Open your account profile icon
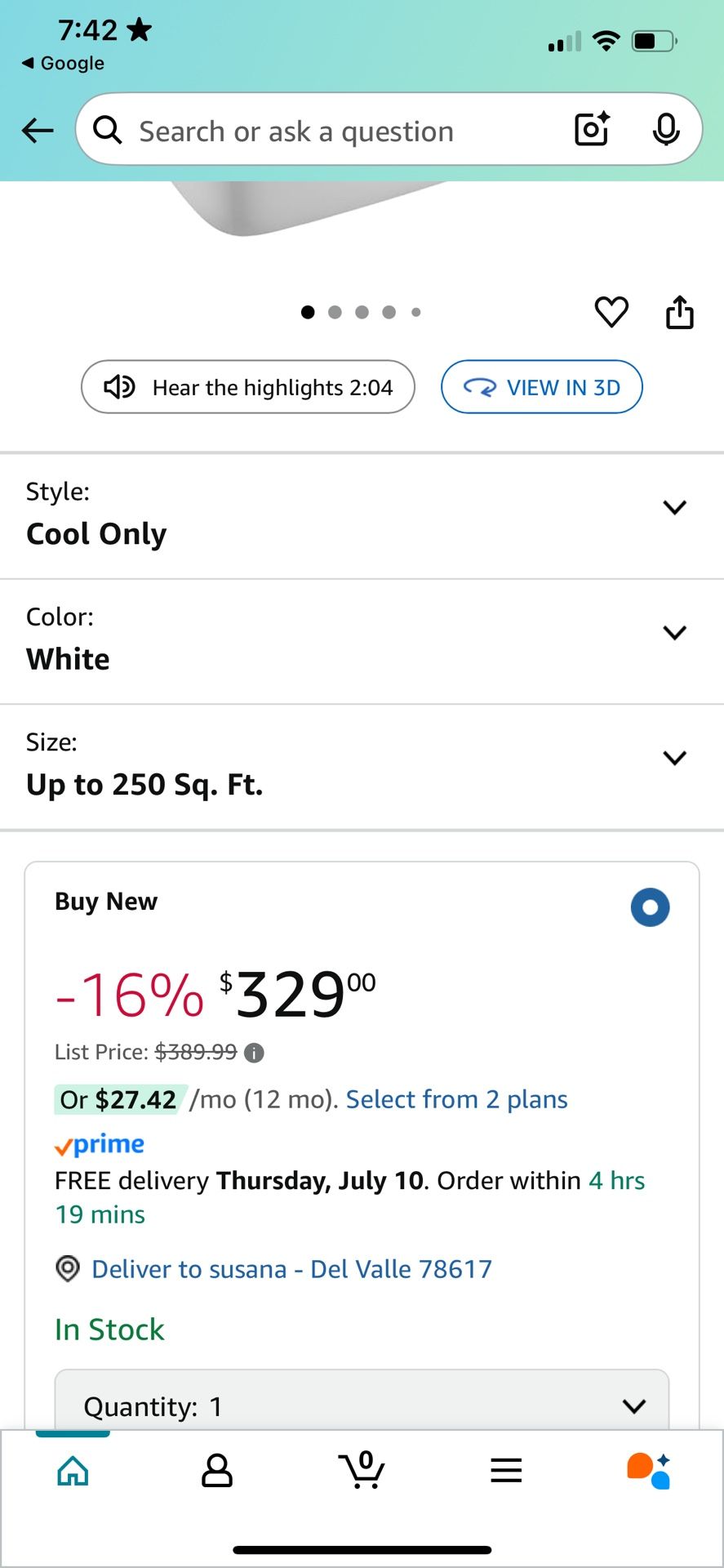This screenshot has width=724, height=1568. coord(216,1470)
